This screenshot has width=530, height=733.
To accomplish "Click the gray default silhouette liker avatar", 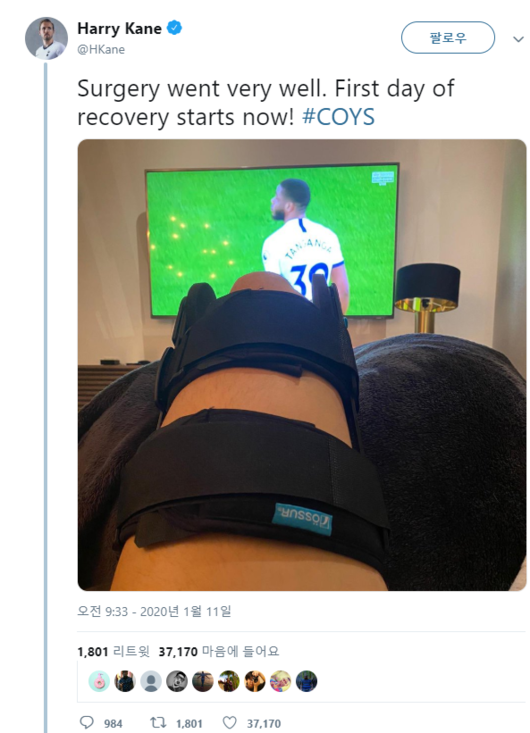I will 150,682.
